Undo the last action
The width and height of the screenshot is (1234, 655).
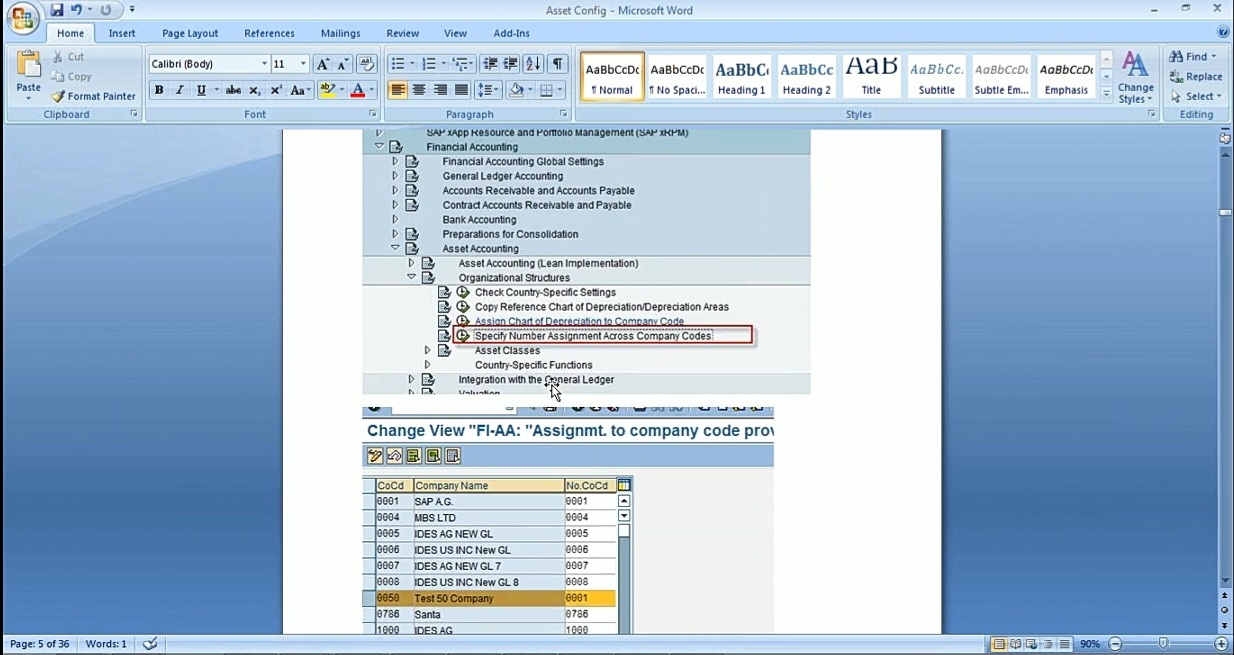click(76, 10)
